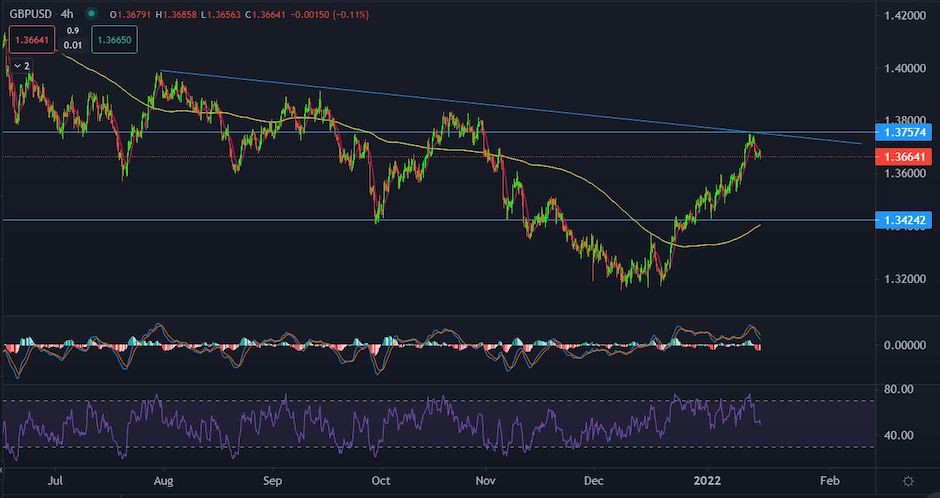Click the high price H1.36858
This screenshot has height=498, width=940.
(x=177, y=14)
